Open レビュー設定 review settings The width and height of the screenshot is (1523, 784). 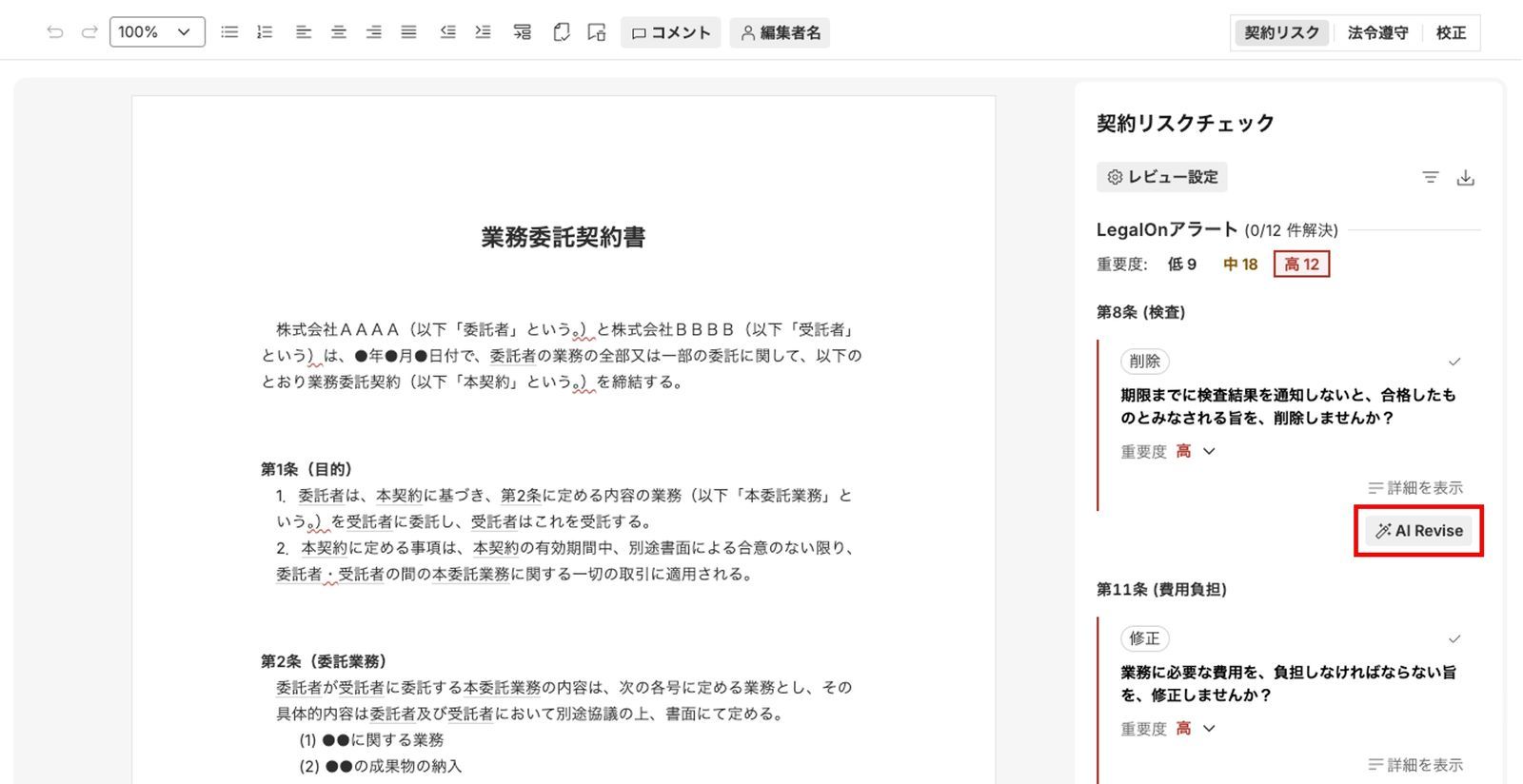coord(1162,177)
